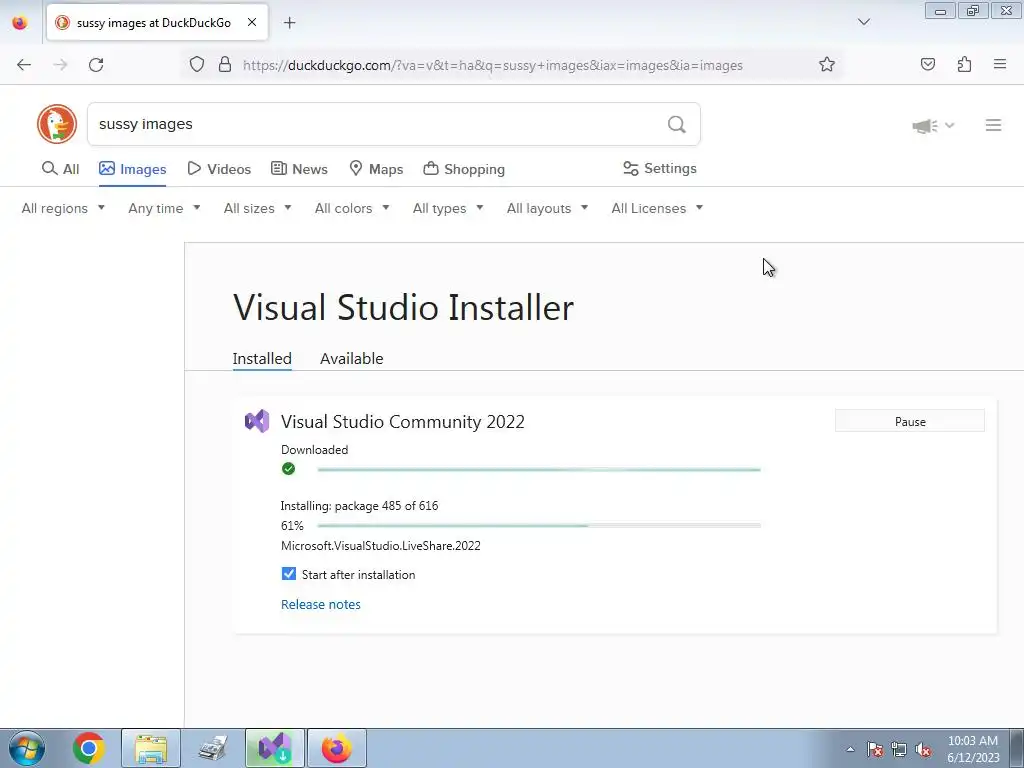
Task: Open the printer/fax taskbar icon
Action: pos(213,748)
